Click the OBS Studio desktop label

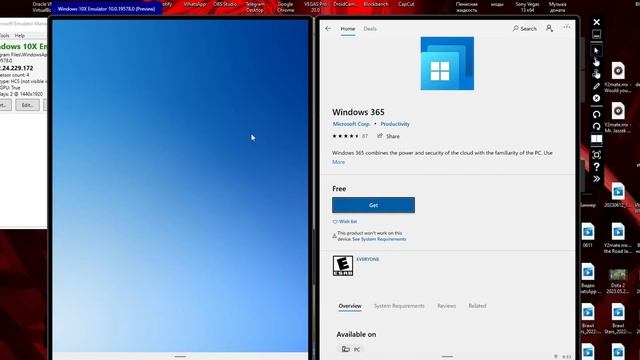(x=225, y=4)
